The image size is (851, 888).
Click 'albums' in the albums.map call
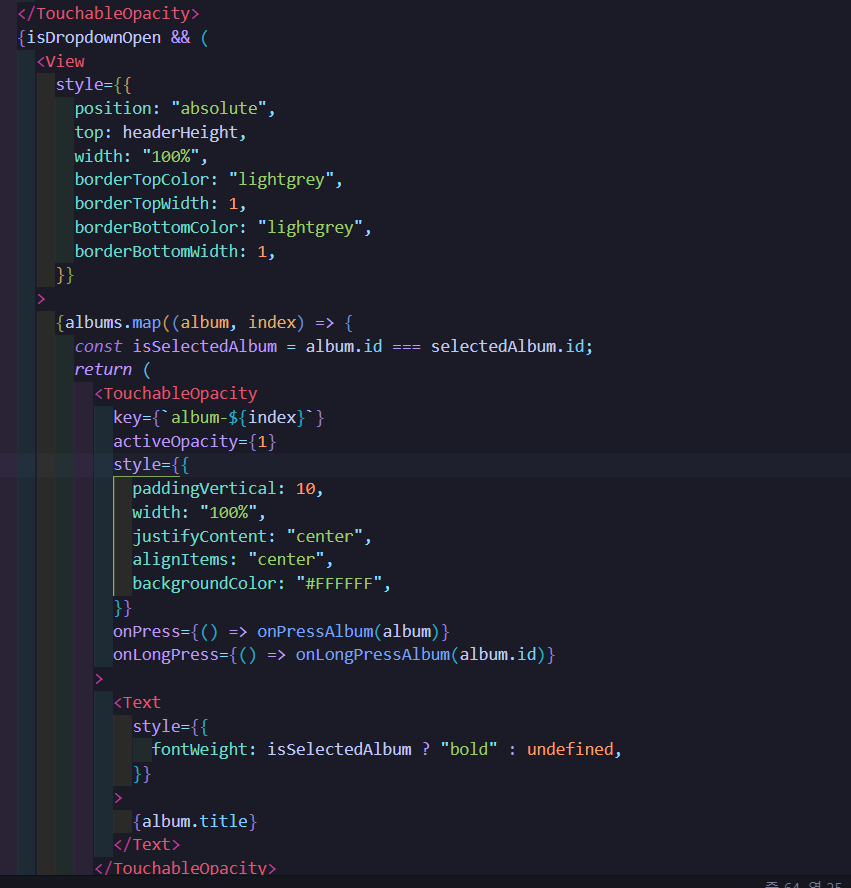pos(93,323)
